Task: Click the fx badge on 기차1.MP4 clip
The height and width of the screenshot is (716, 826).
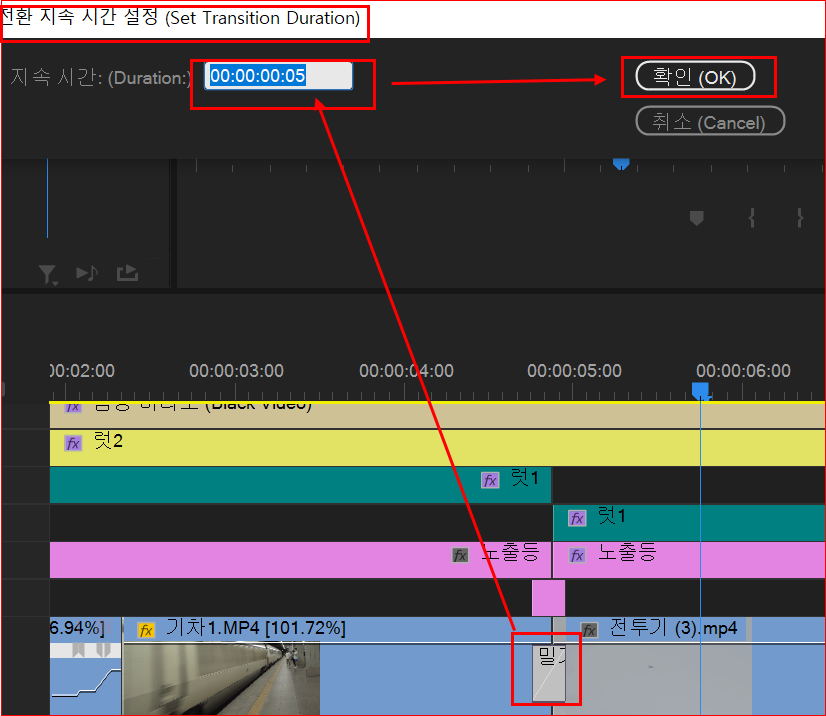Action: coord(146,630)
